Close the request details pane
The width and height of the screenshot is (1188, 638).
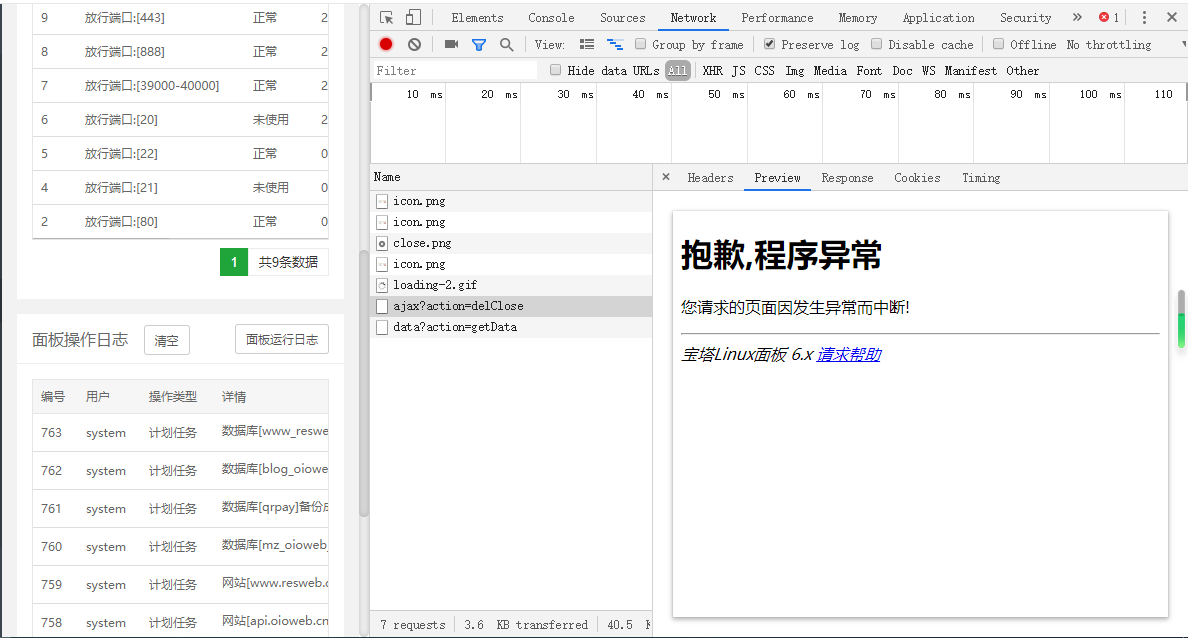click(x=666, y=177)
